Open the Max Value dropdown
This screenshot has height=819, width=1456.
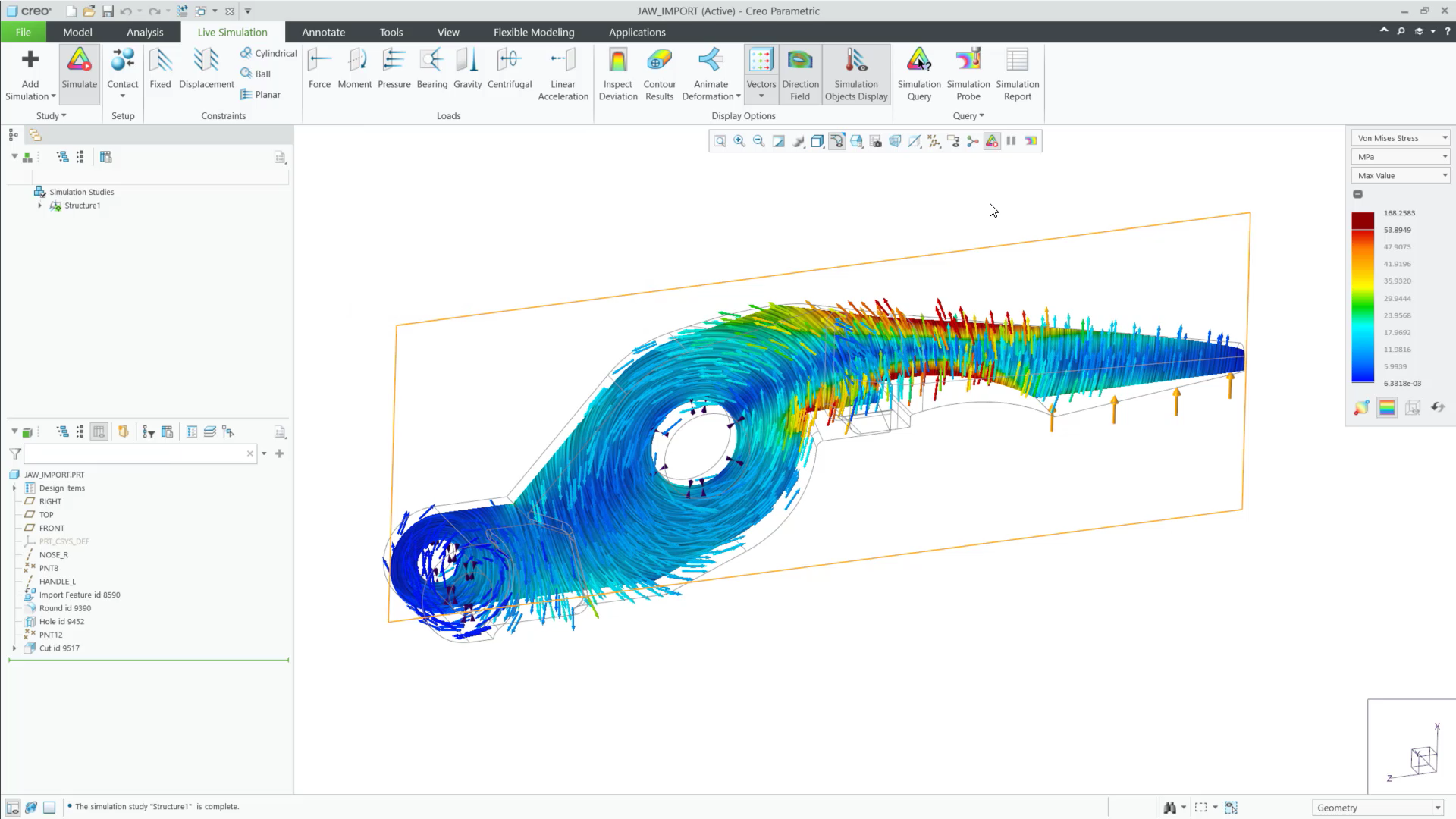click(1401, 176)
